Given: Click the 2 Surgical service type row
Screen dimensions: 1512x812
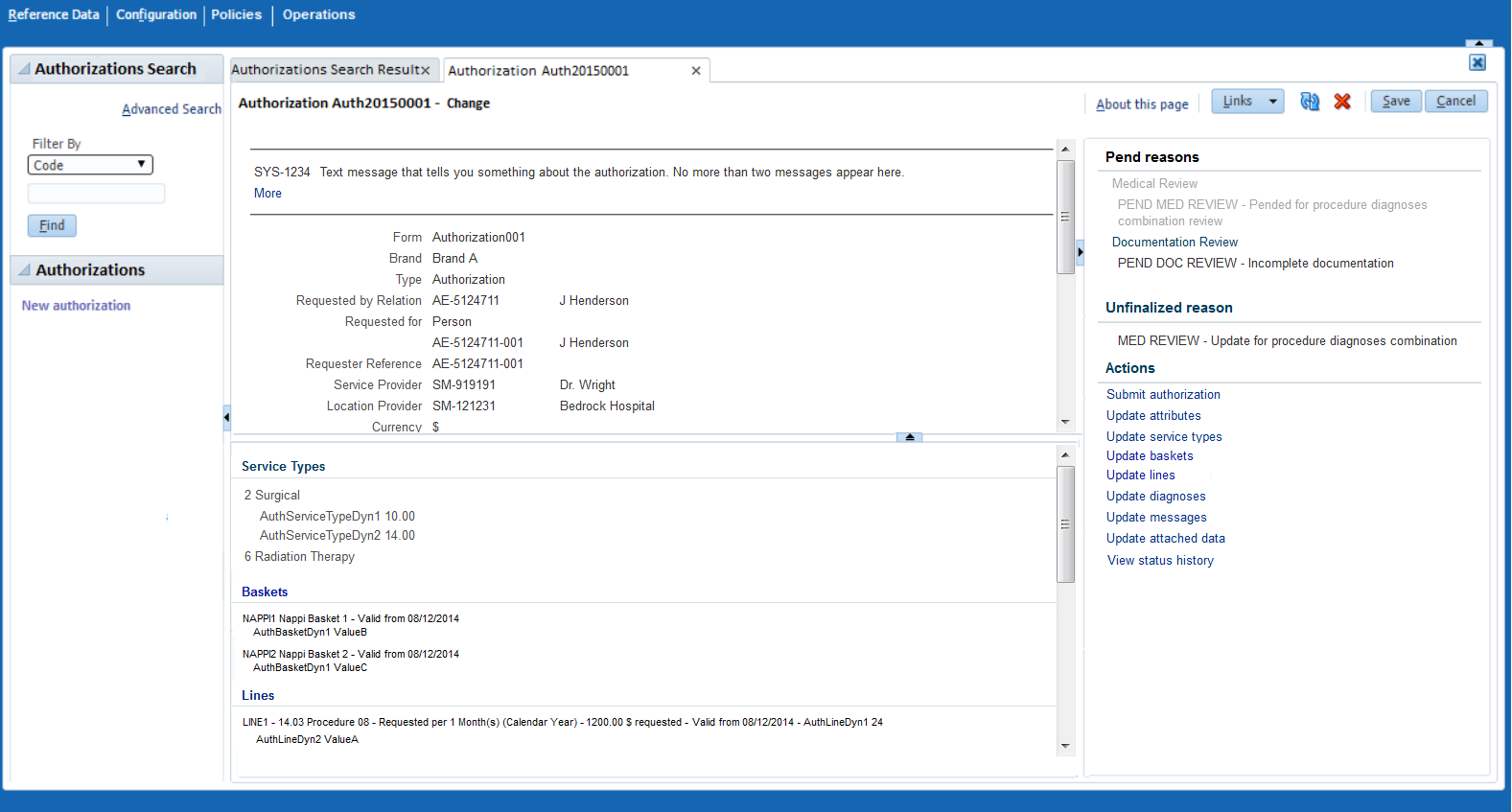Looking at the screenshot, I should tap(271, 496).
